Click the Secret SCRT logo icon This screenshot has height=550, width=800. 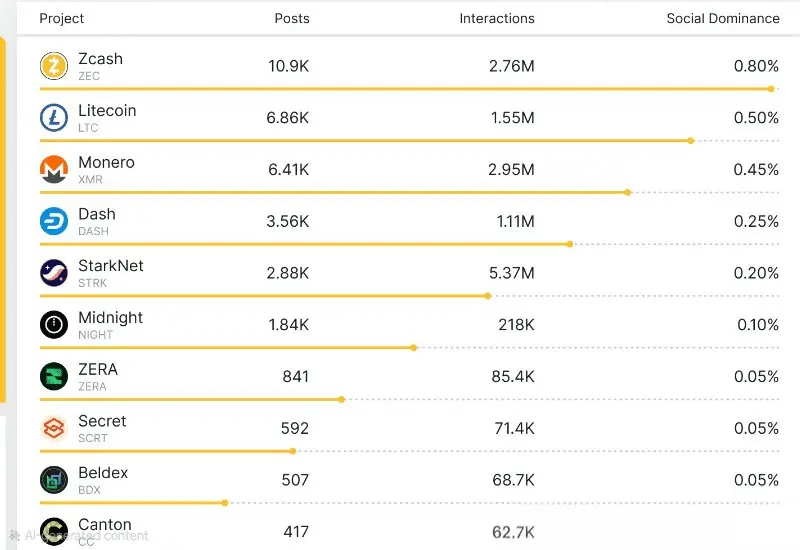tap(53, 429)
